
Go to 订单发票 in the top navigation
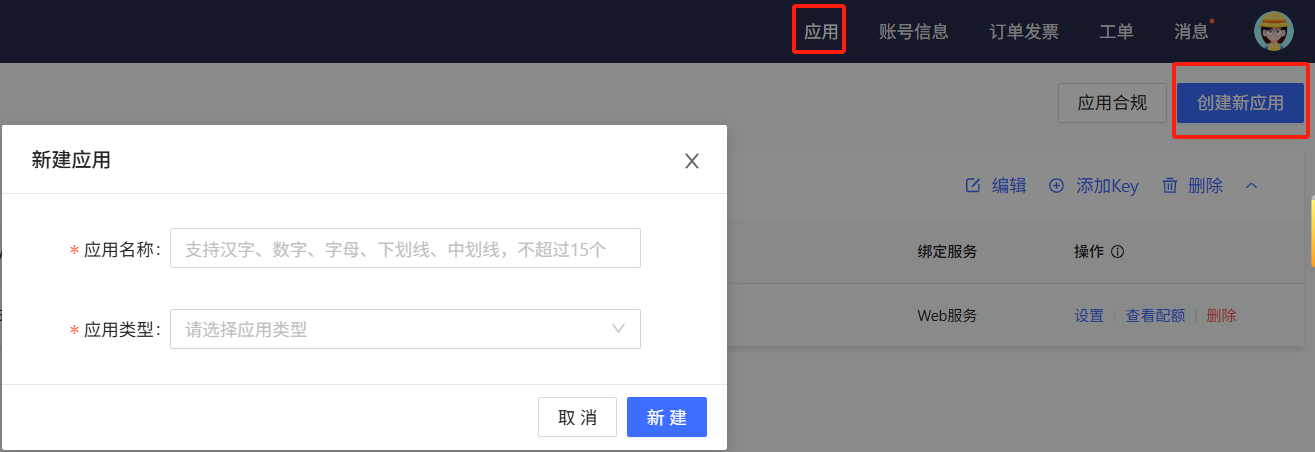(x=1024, y=31)
